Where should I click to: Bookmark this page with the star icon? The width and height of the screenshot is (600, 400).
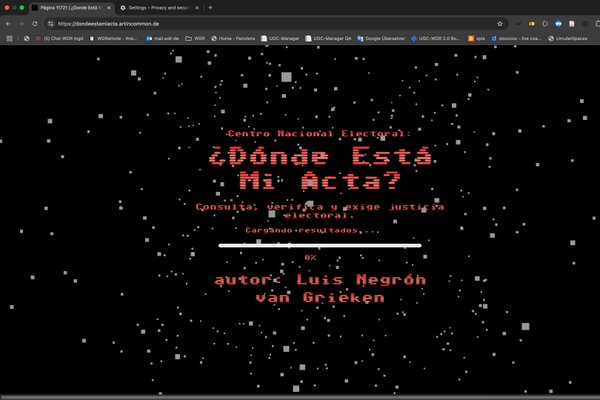[499, 23]
